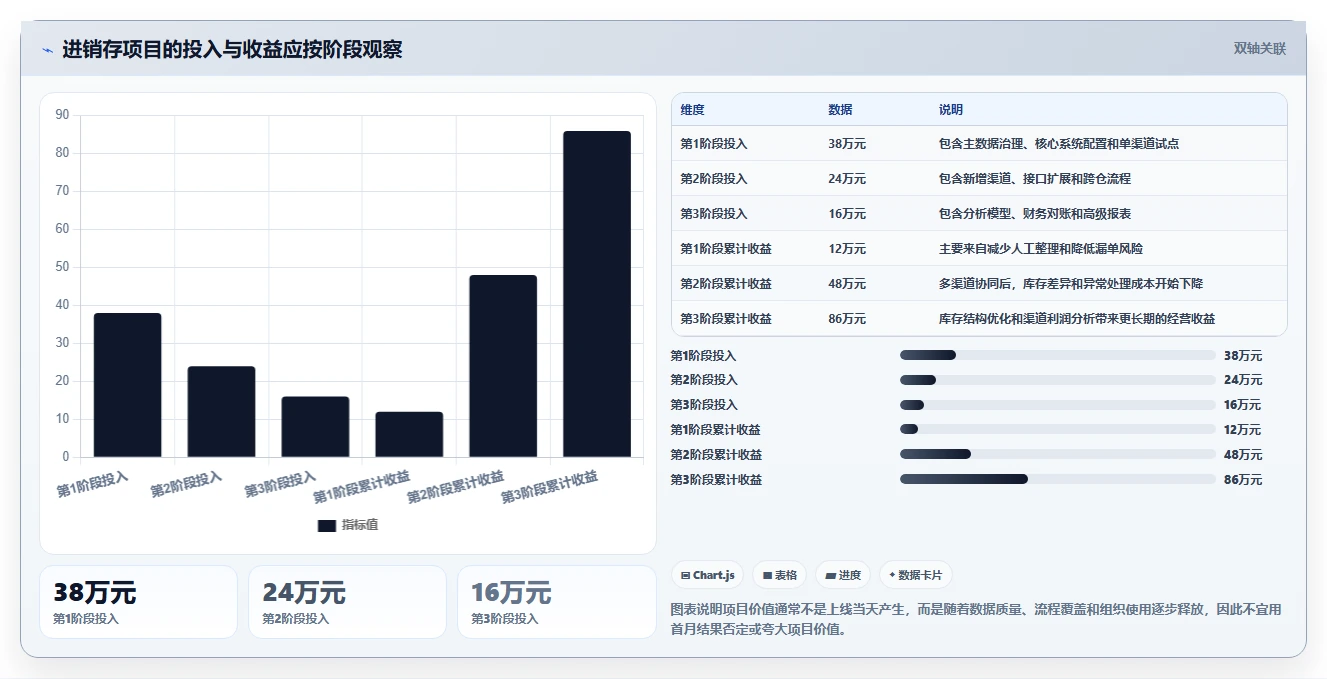This screenshot has height=679, width=1327.
Task: Click the lightning icon beside the title
Action: point(47,50)
